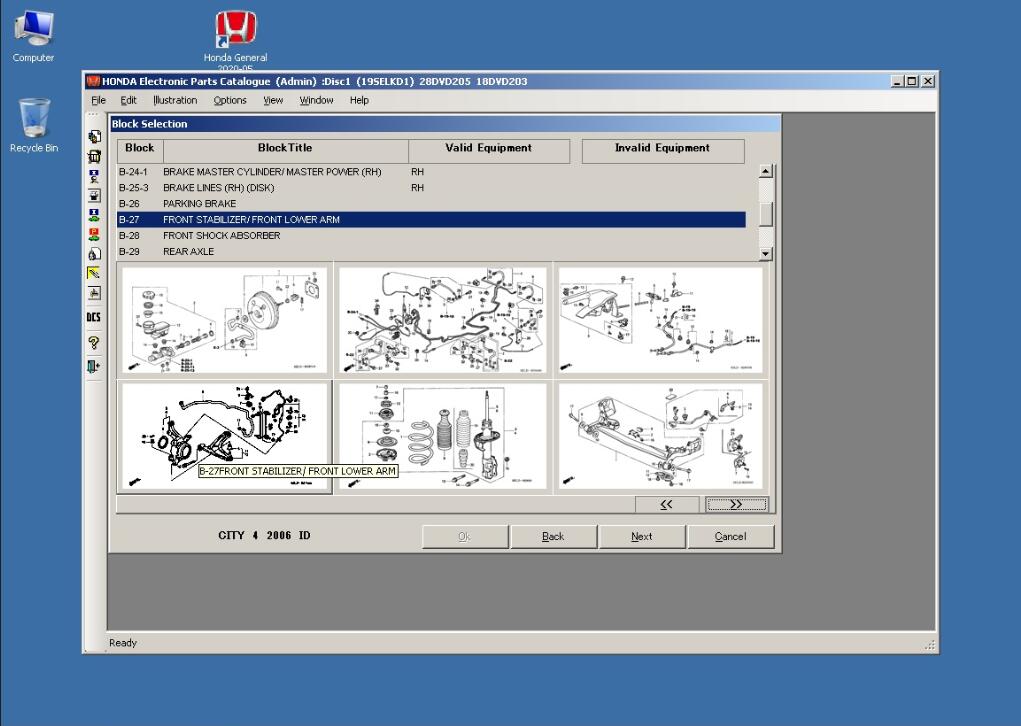1021x726 pixels.
Task: Click the first sidebar icon showing stacked documents
Action: [x=94, y=137]
